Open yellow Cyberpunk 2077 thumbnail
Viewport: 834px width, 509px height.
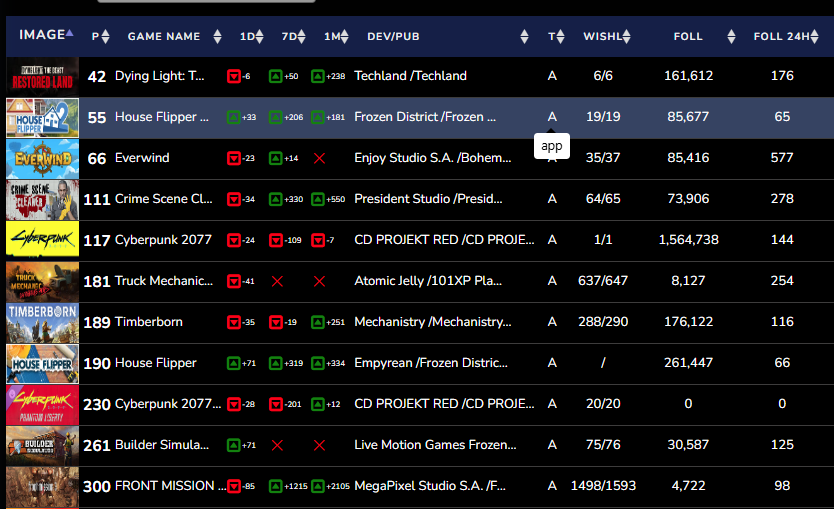[43, 240]
